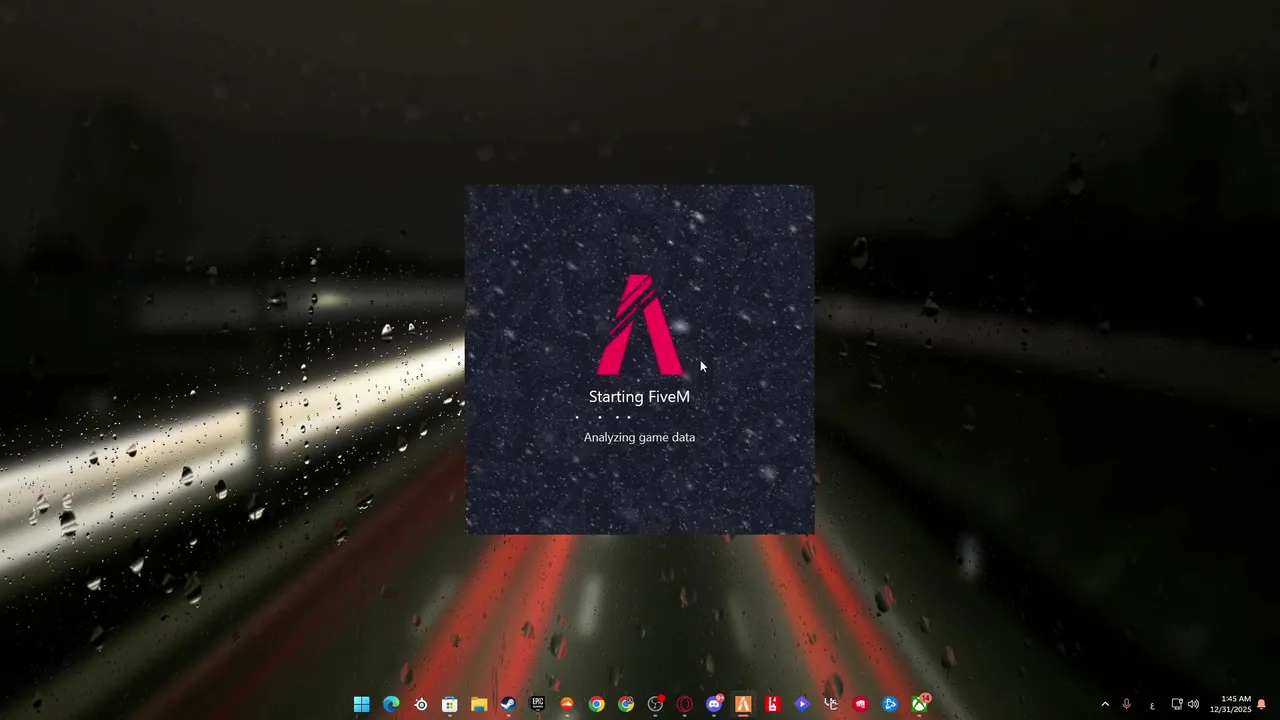Click the pink FiveM logo on the splash screen
This screenshot has width=1280, height=720.
640,325
